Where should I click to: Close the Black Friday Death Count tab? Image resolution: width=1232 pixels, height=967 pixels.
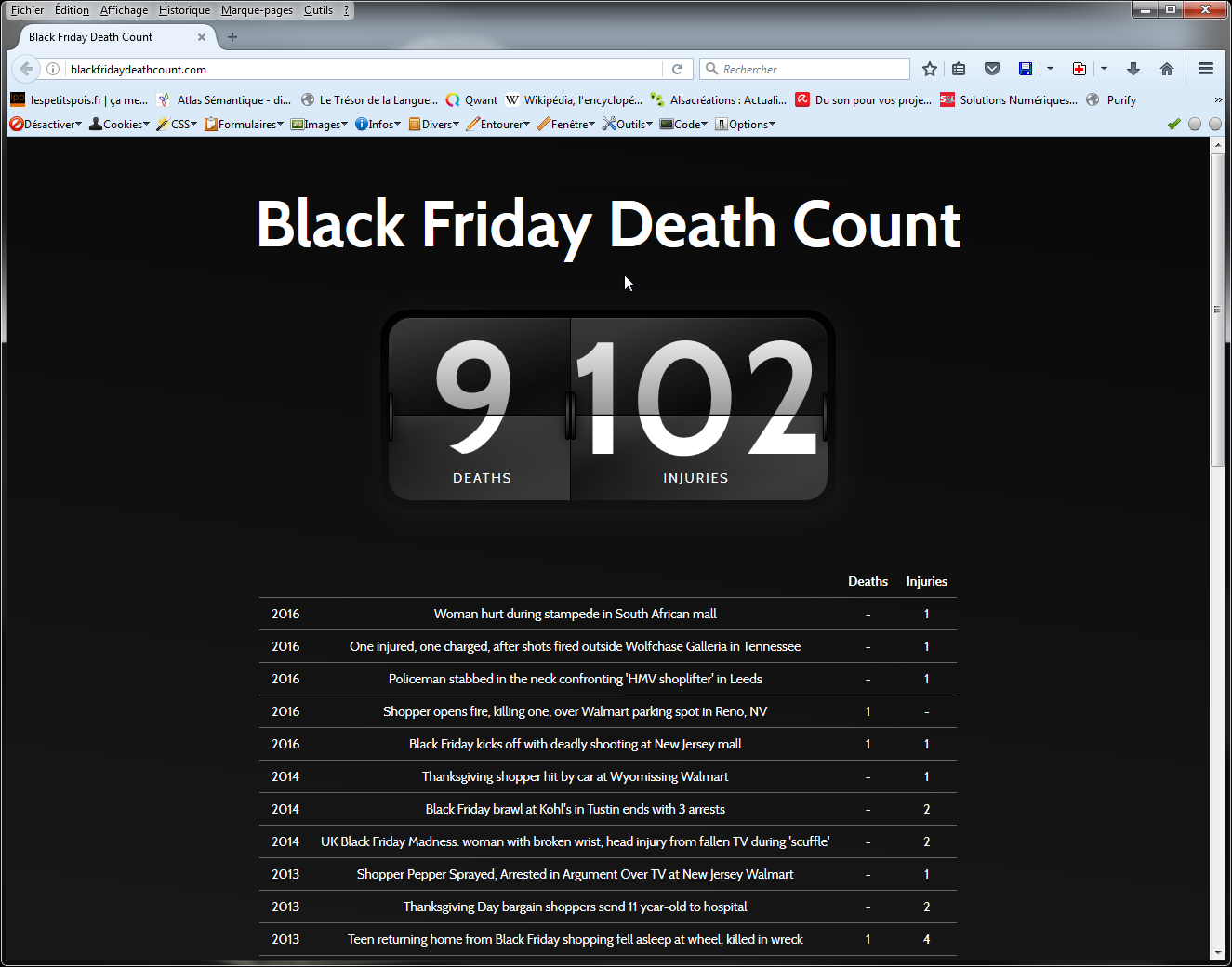click(x=202, y=37)
